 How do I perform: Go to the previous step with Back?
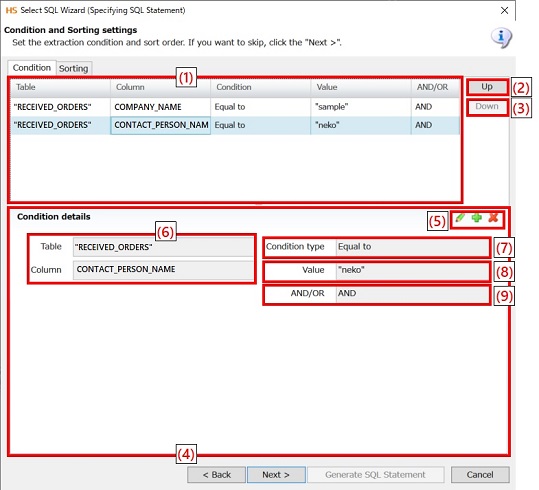pyautogui.click(x=217, y=475)
